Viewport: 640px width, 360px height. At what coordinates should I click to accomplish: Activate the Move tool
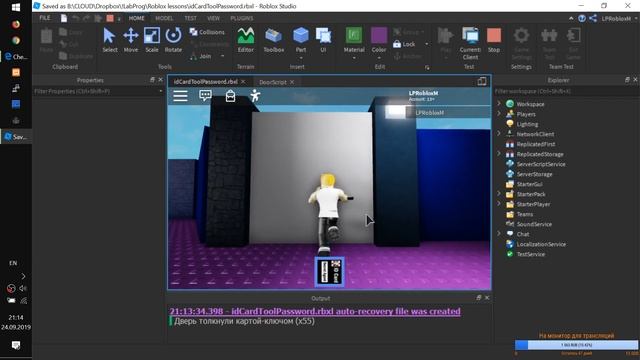[131, 40]
